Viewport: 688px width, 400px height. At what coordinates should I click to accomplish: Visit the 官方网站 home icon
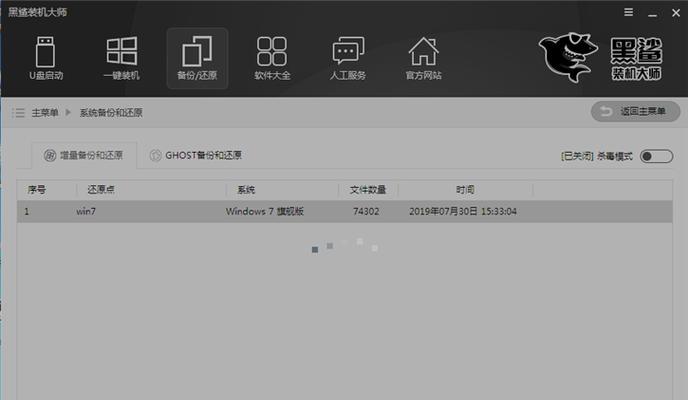(x=423, y=58)
